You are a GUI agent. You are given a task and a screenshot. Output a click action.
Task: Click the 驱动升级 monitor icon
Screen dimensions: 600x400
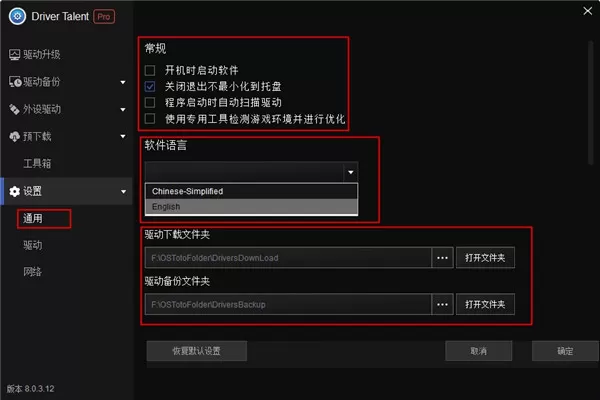click(15, 55)
